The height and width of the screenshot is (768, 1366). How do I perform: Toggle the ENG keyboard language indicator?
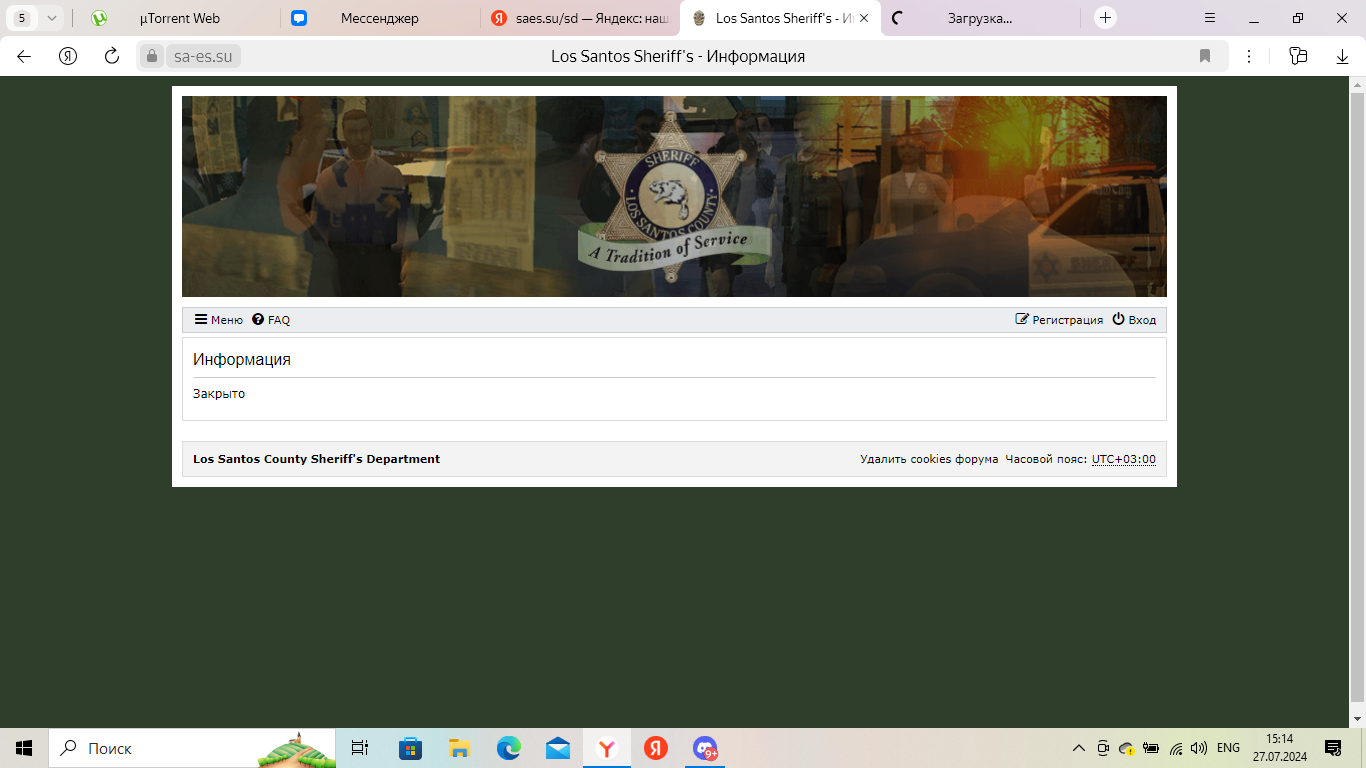tap(1228, 748)
